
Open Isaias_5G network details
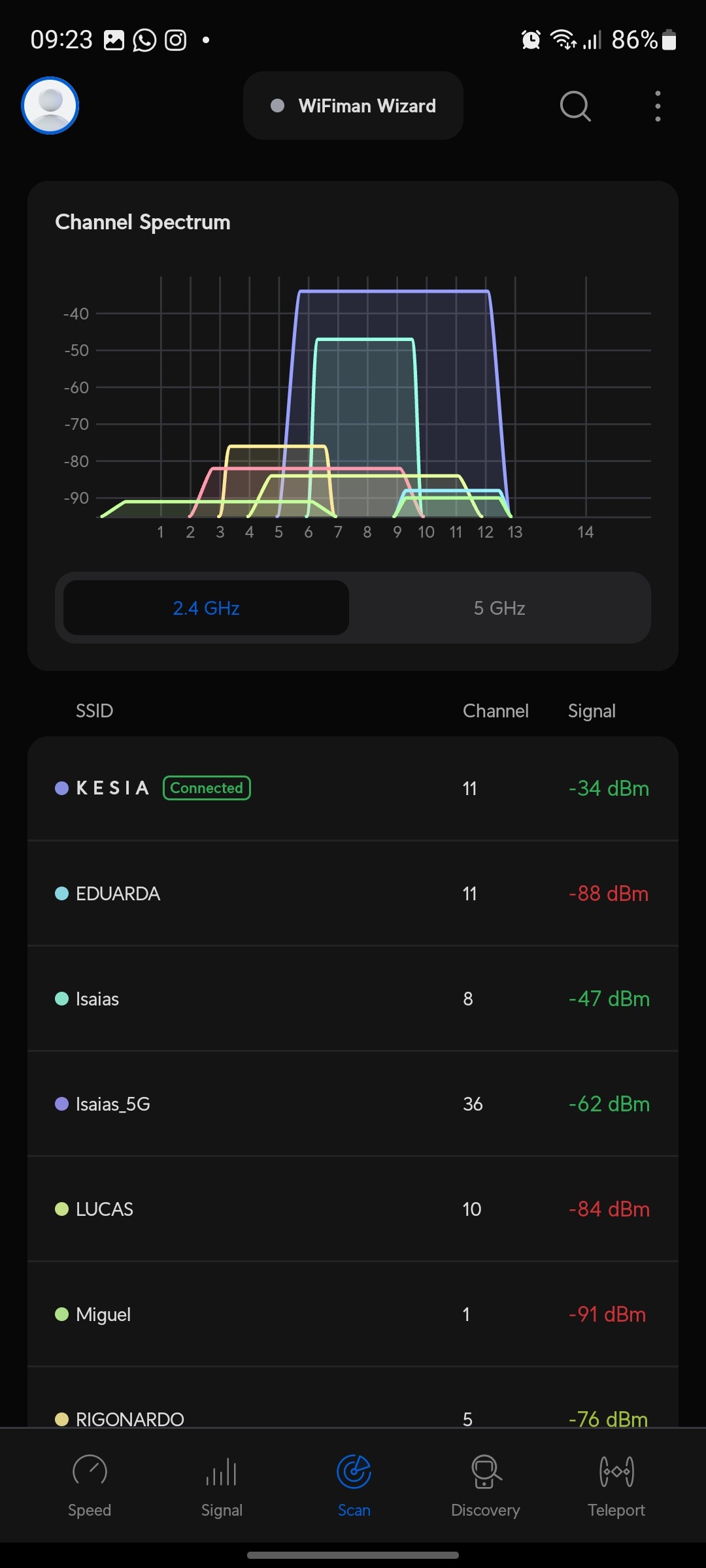point(353,1104)
